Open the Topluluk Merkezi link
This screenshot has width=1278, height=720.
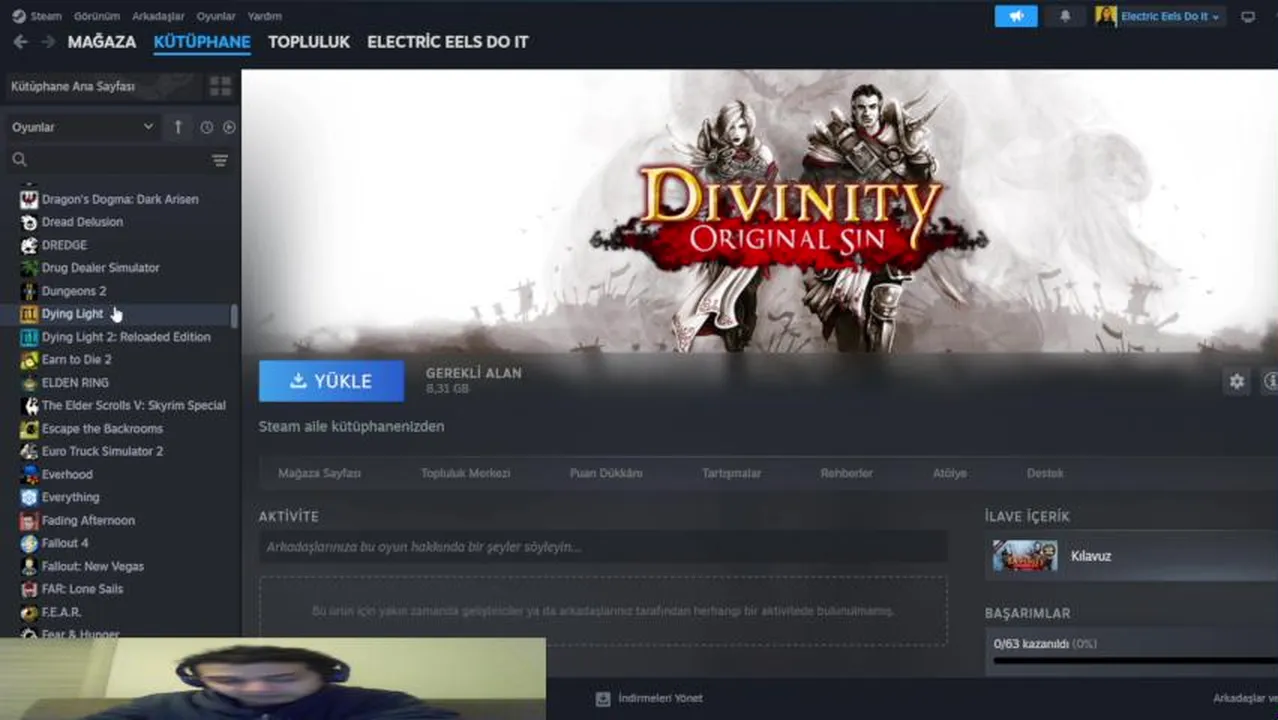466,473
